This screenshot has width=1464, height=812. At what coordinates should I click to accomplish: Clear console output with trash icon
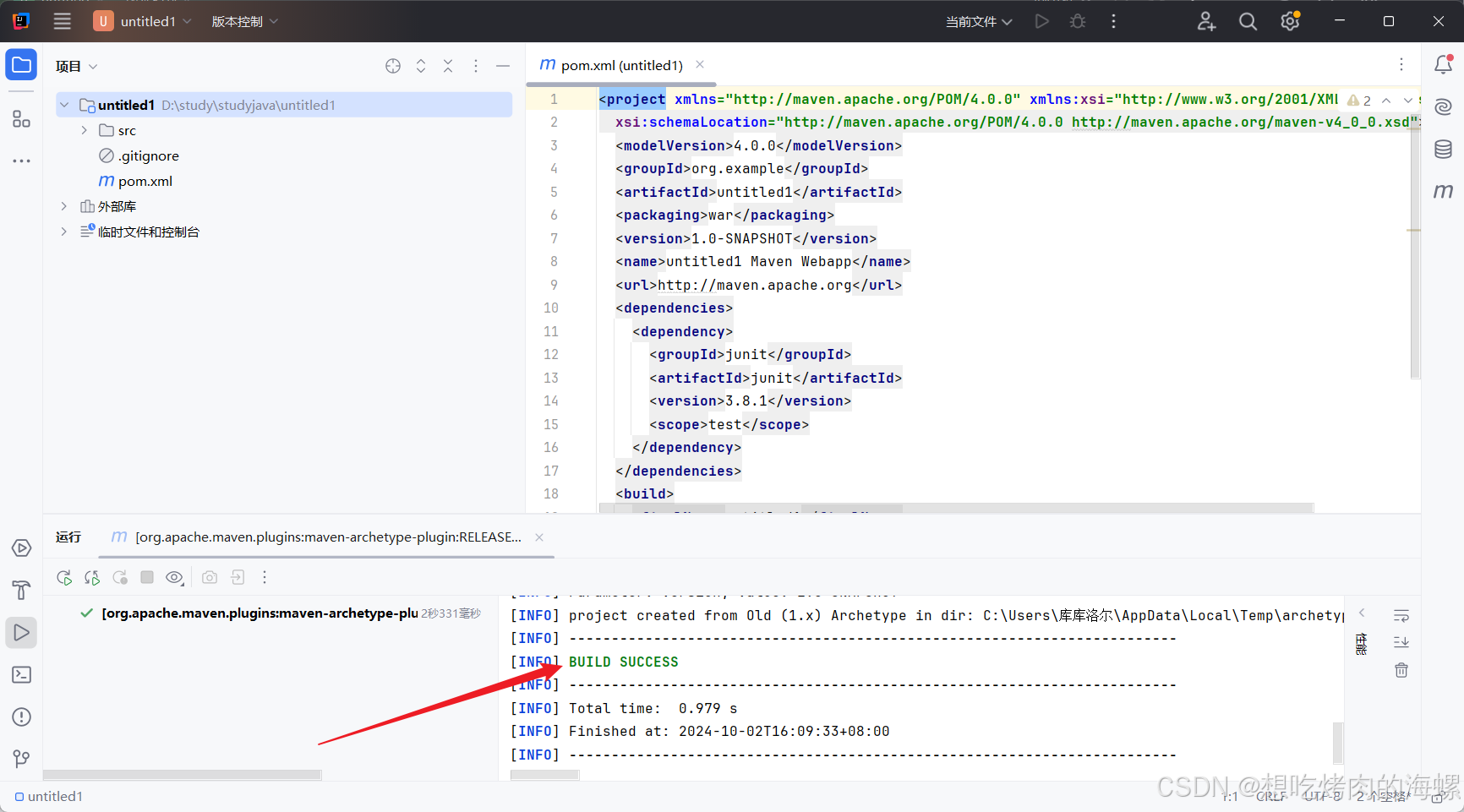tap(1401, 670)
